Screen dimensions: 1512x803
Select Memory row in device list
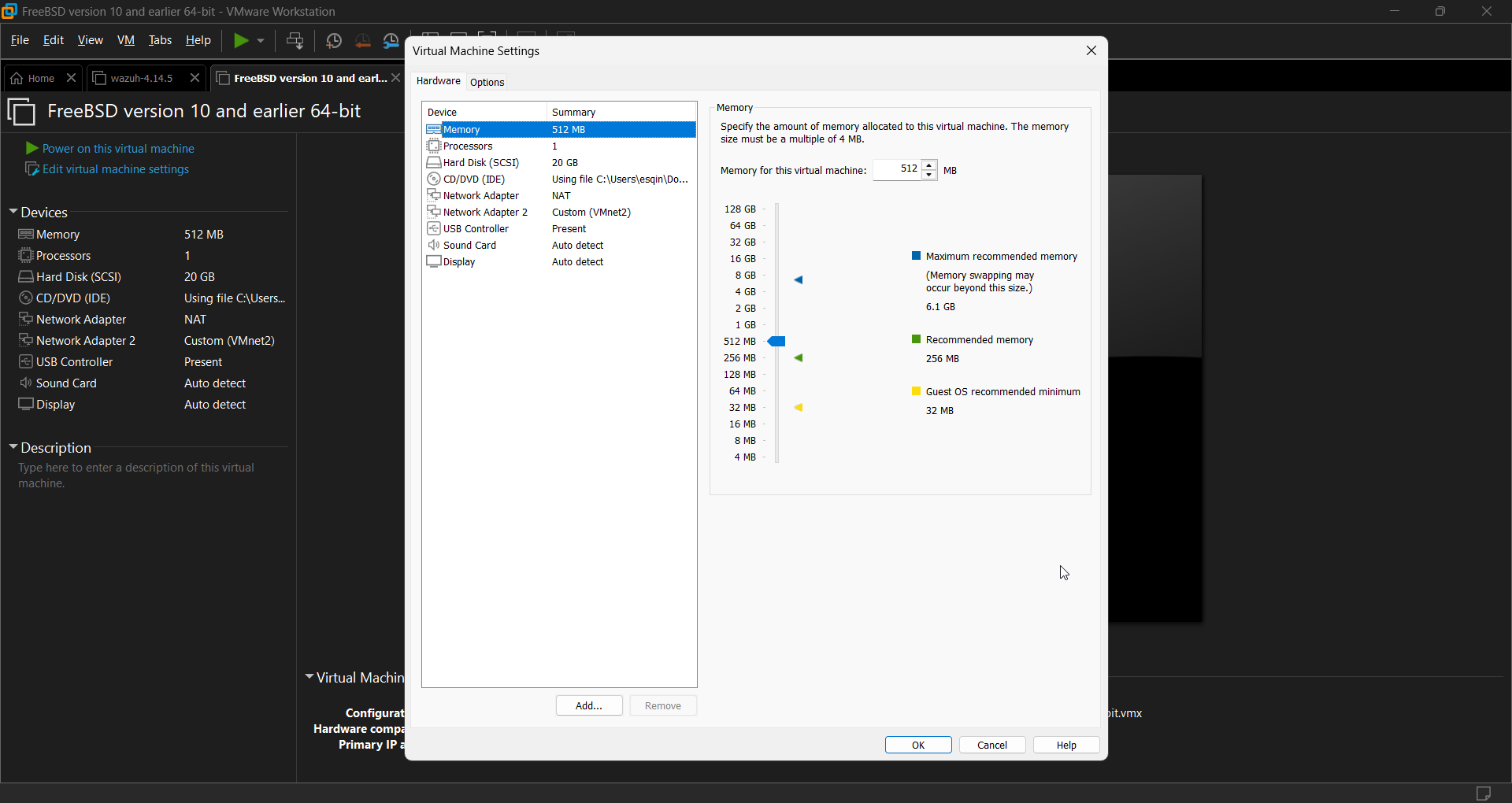pos(560,130)
